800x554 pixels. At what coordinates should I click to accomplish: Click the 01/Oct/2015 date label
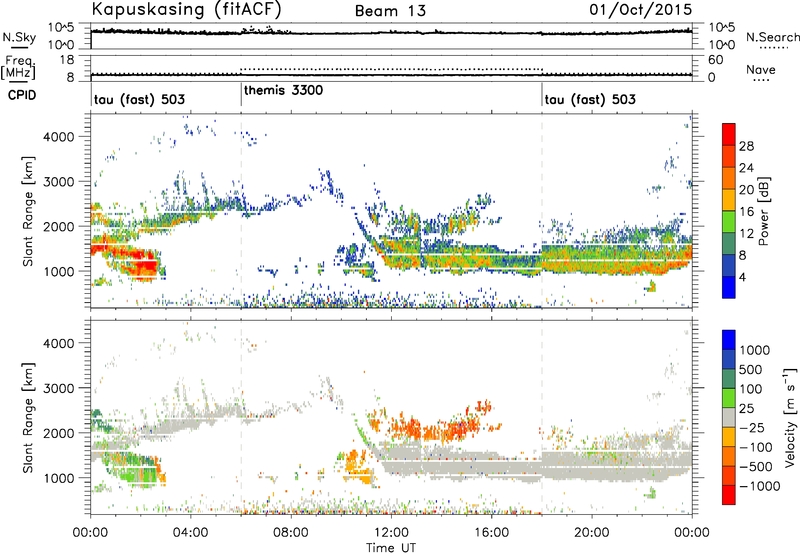point(641,10)
